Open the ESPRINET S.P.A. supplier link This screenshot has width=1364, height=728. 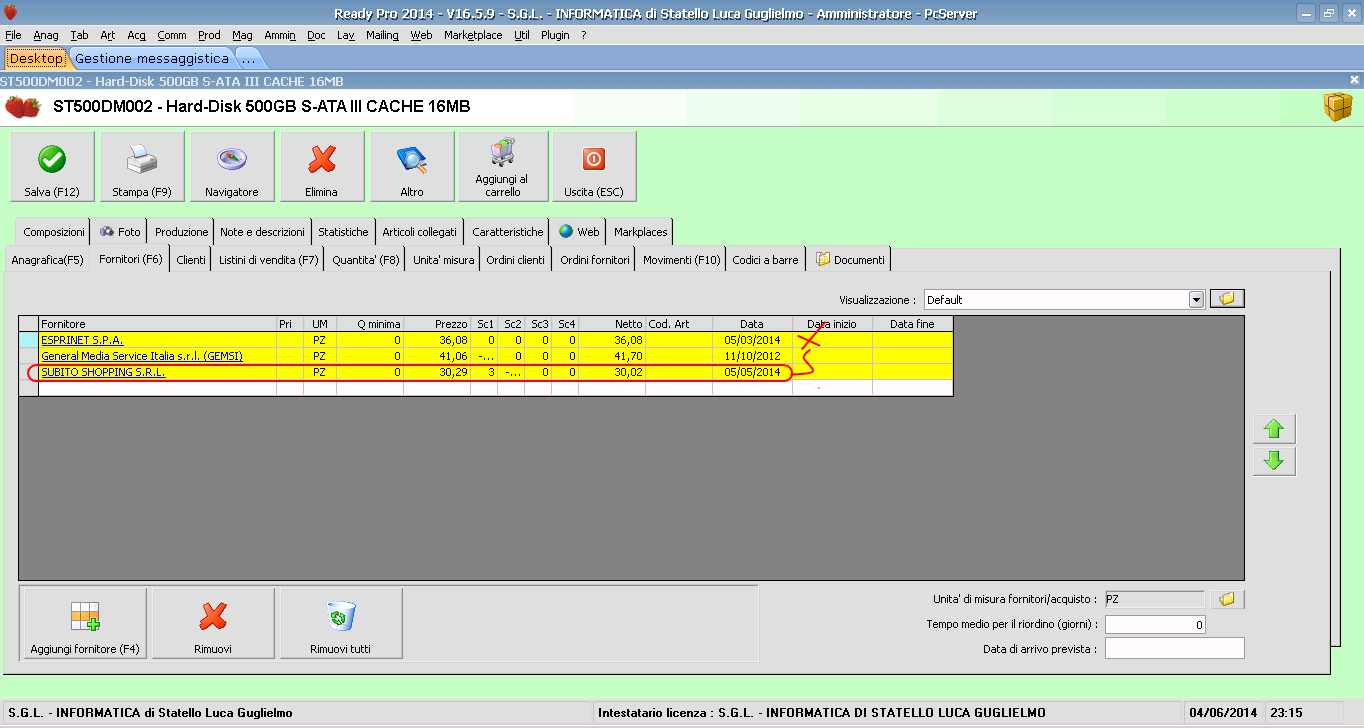pos(82,340)
